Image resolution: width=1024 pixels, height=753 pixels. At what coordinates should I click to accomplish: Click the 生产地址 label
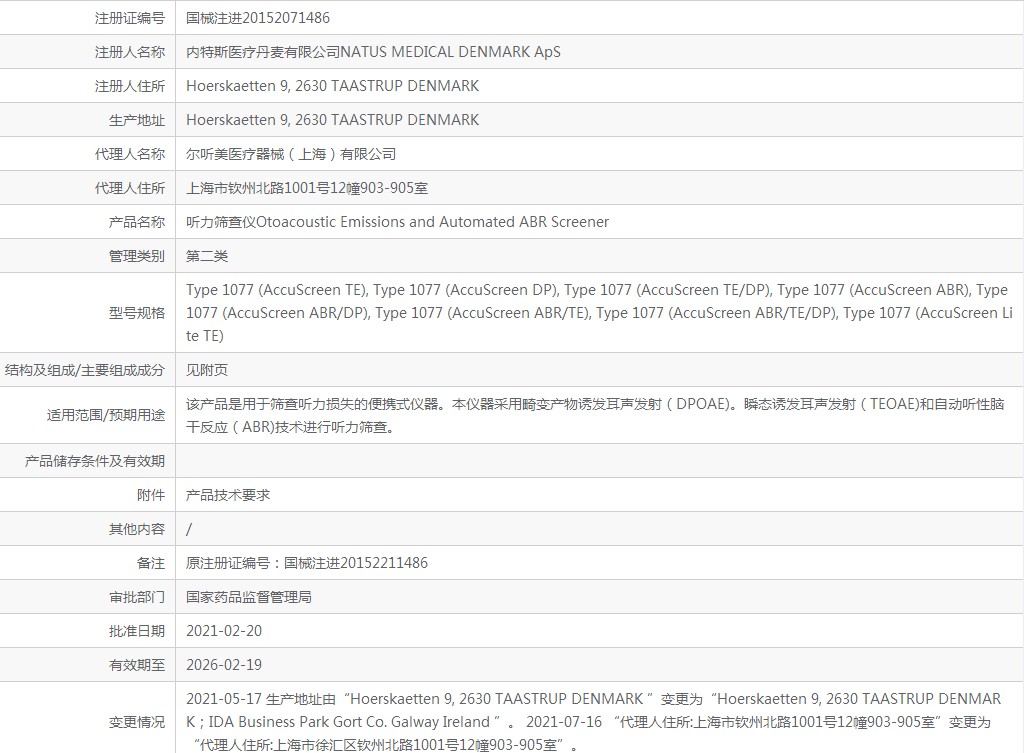(x=137, y=120)
